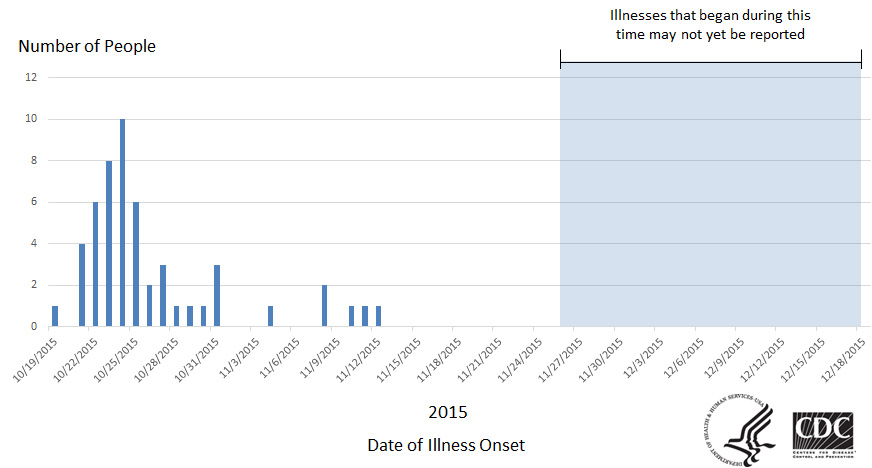Click the bar with value 8
The height and width of the screenshot is (468, 872).
(x=109, y=243)
